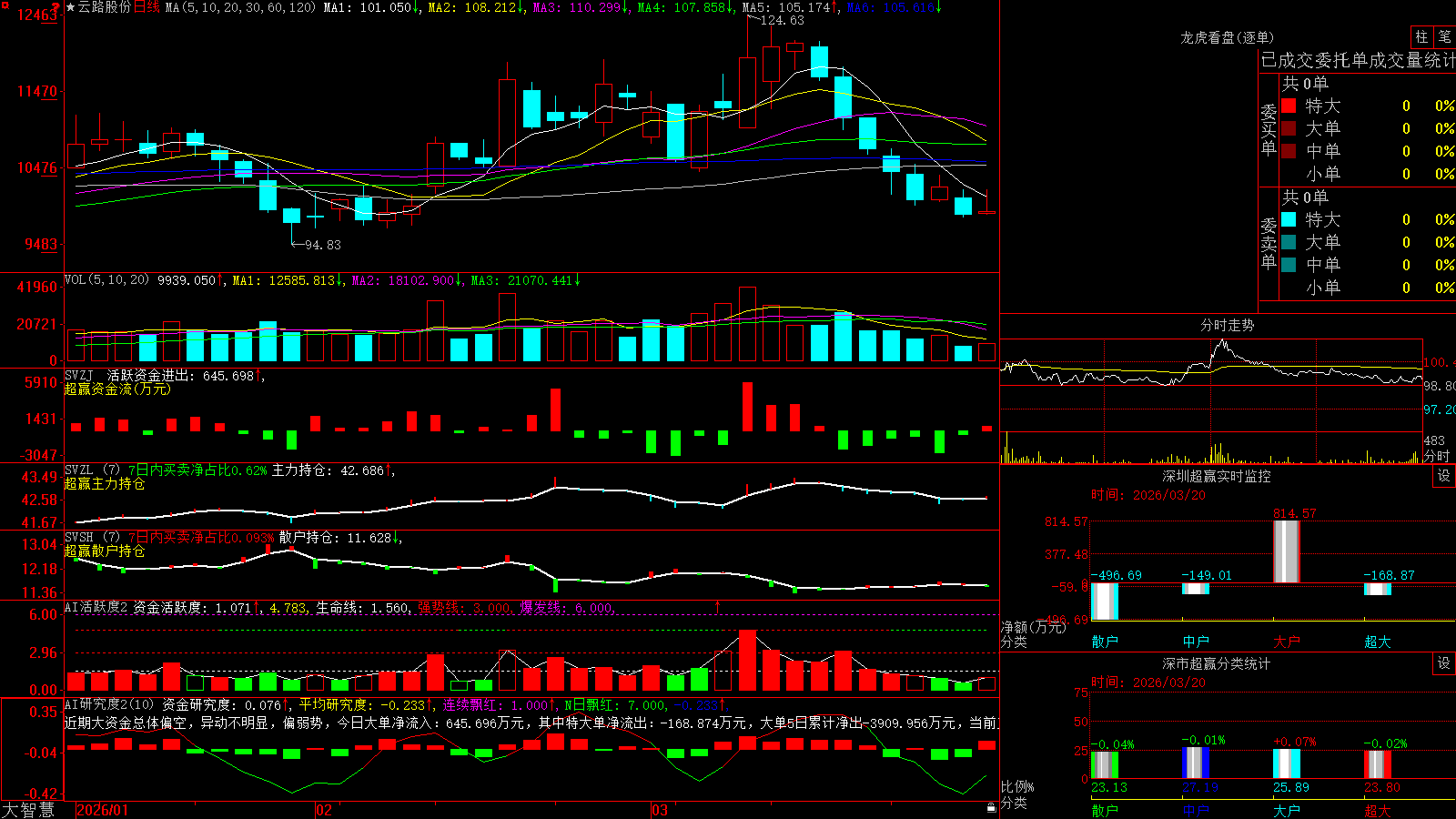Click the 2026/01 date marker on timeline
The image size is (1456, 819).
pyautogui.click(x=103, y=810)
